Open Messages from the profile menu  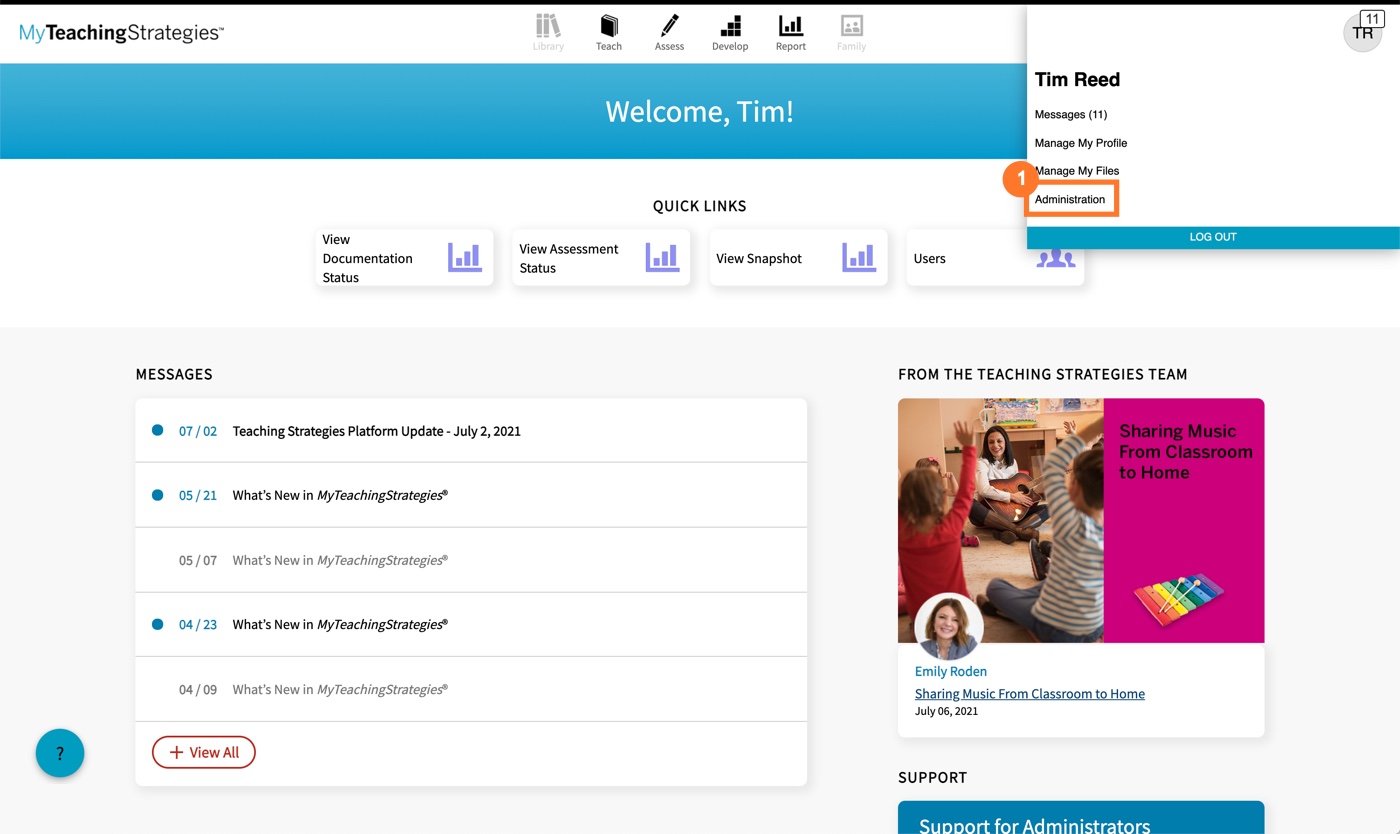[1071, 114]
